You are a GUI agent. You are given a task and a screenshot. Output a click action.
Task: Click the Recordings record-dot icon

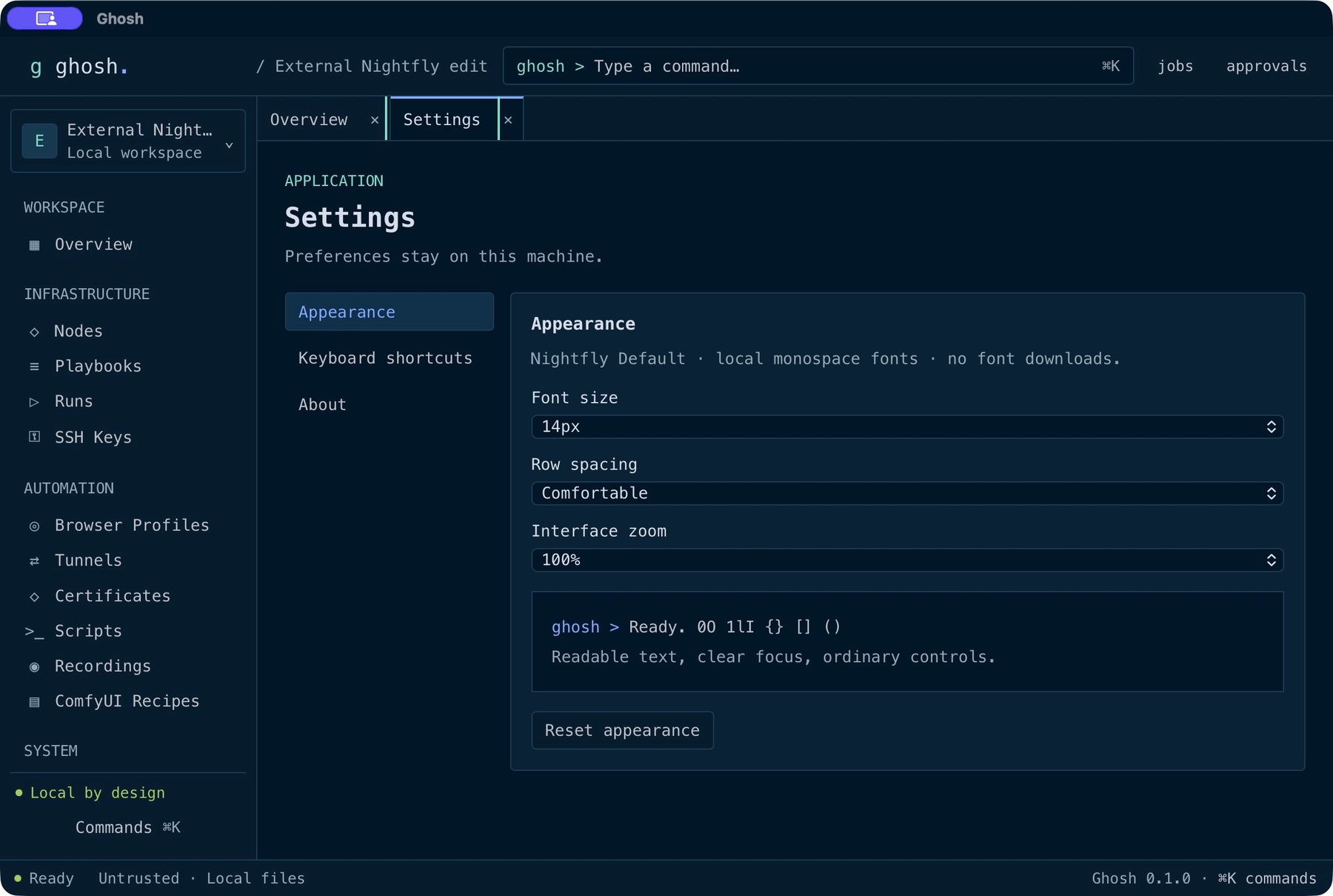[34, 666]
